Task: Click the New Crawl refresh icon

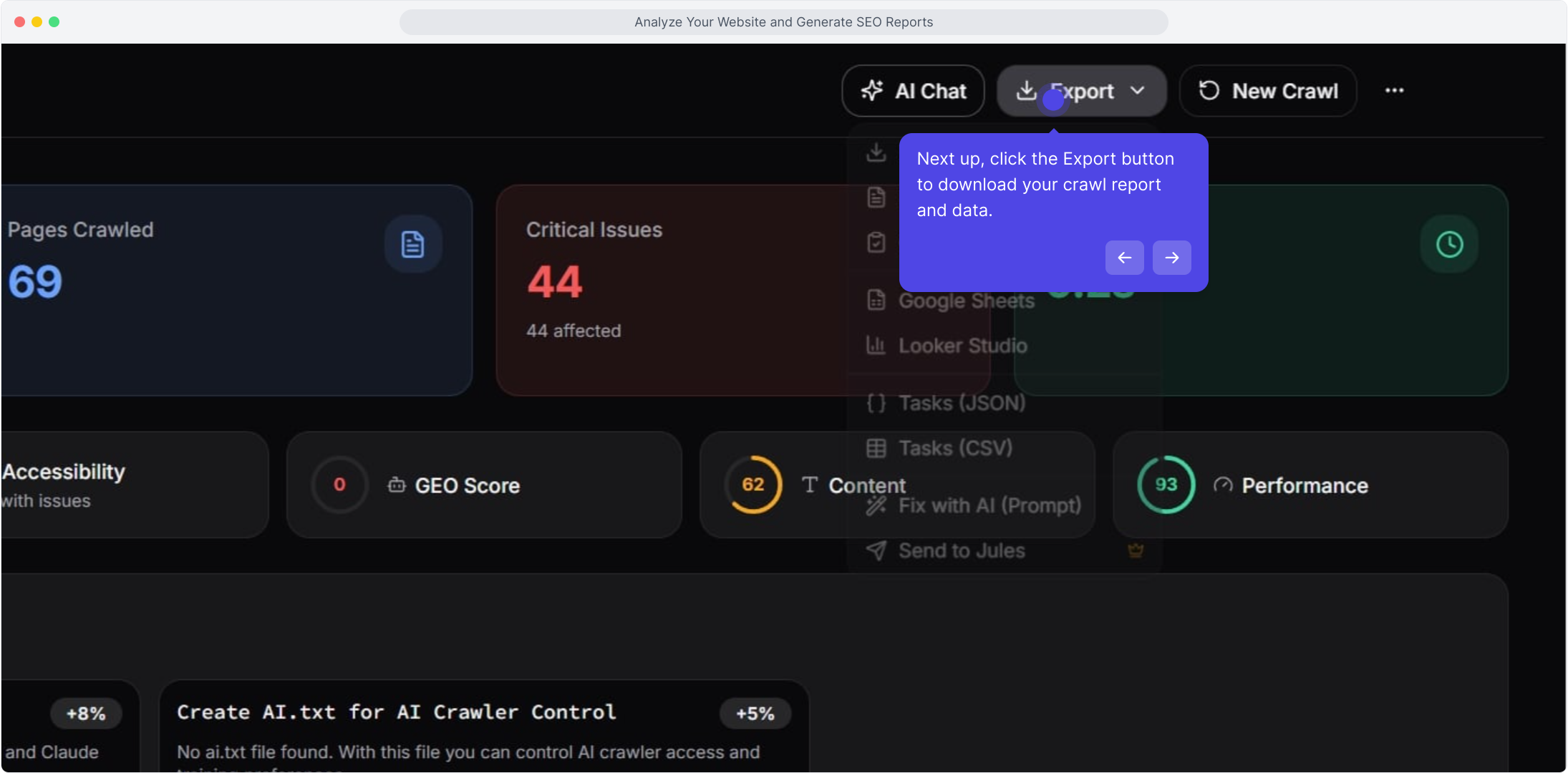Action: coord(1209,91)
